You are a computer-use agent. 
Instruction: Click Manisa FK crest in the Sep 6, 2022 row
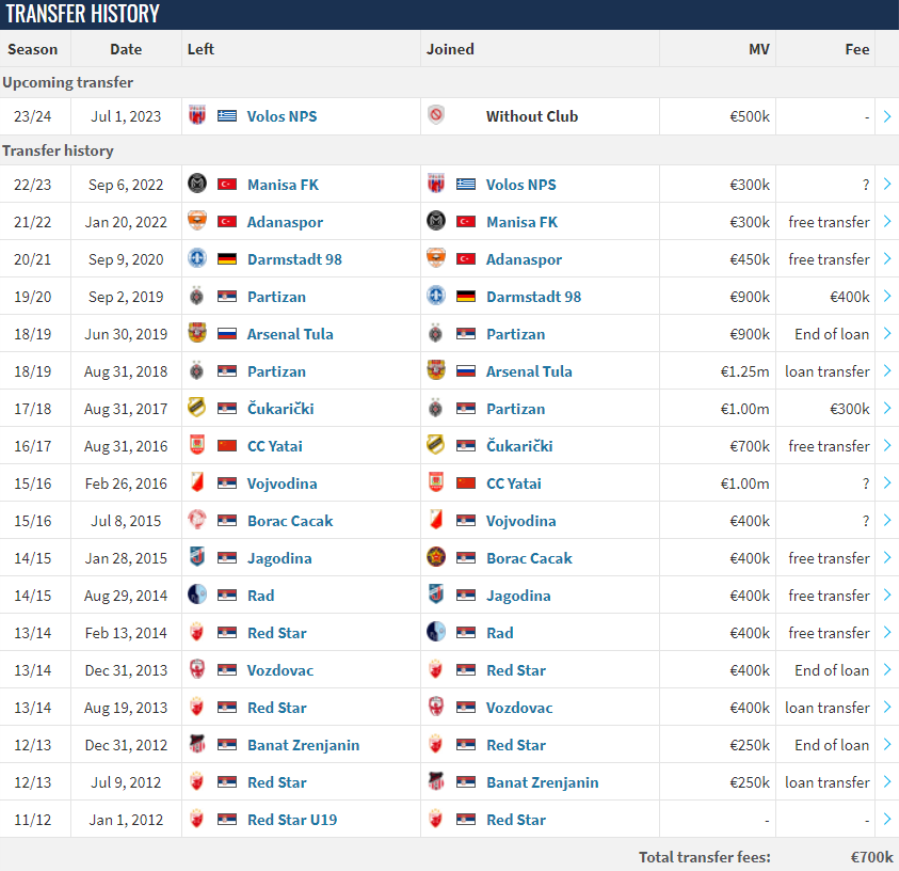click(x=197, y=183)
